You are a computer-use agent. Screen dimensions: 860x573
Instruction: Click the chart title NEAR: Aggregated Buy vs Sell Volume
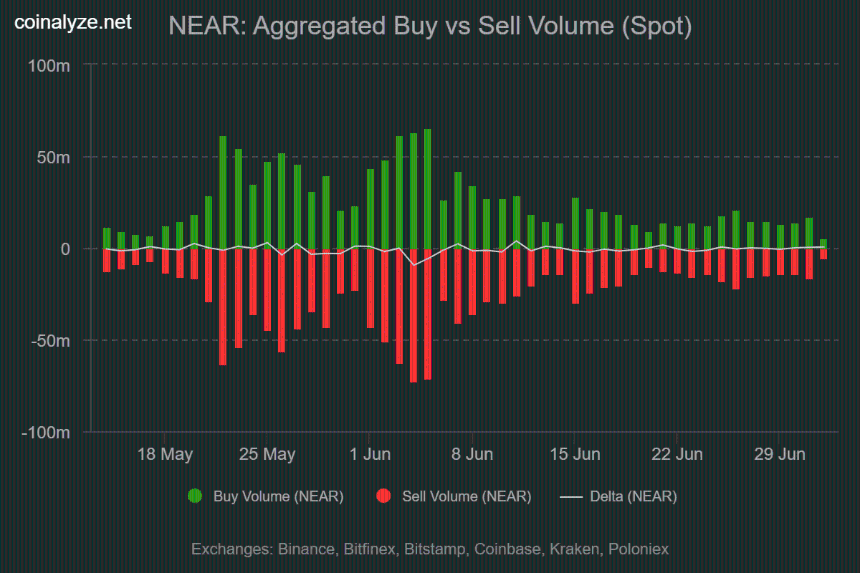(x=430, y=26)
